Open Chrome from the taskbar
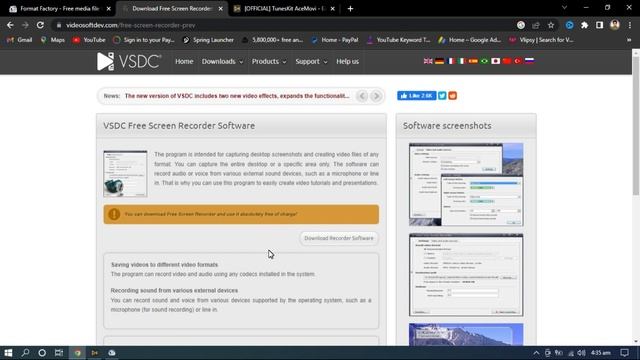Viewport: 640px width, 360px height. point(77,353)
